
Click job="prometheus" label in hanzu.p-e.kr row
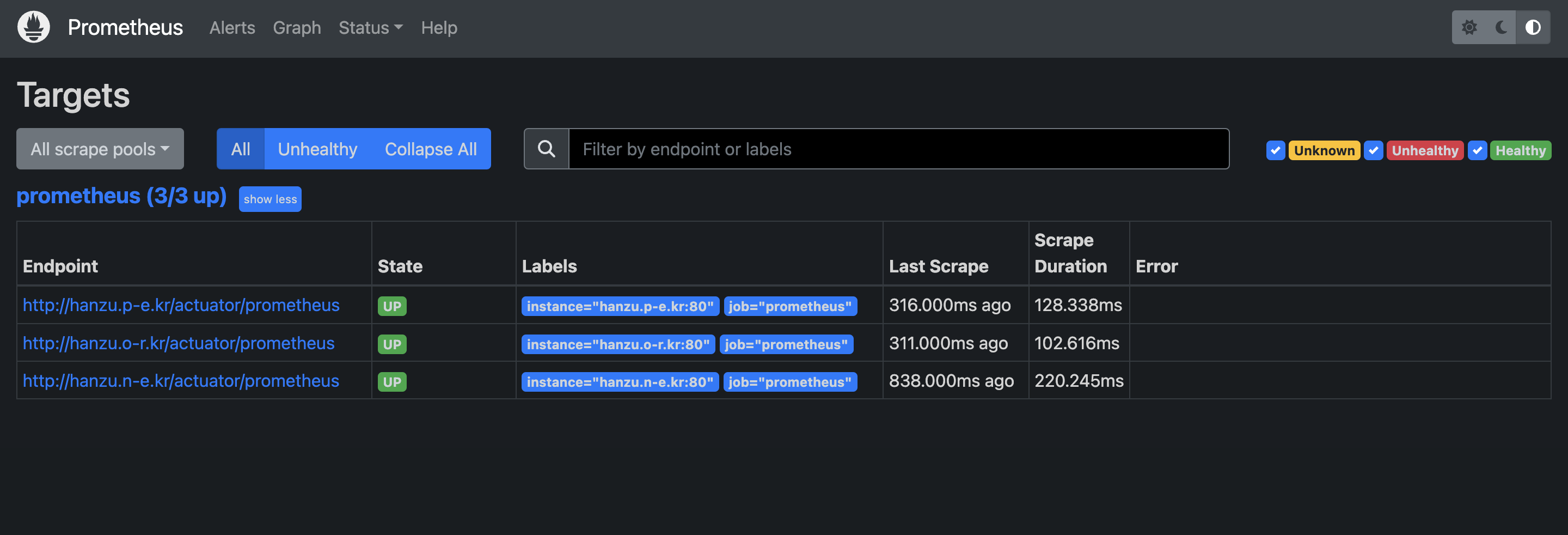tap(790, 306)
